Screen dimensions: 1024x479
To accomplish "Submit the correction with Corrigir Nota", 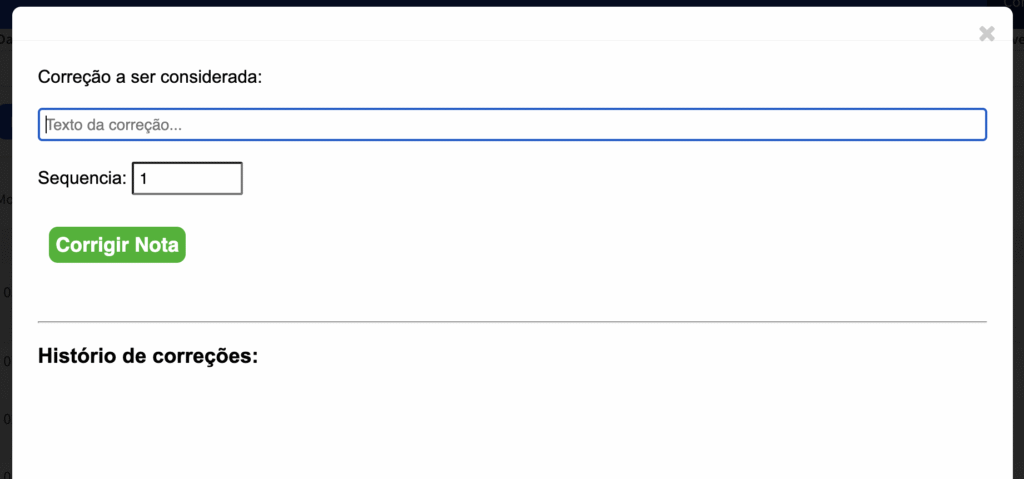I will 117,245.
